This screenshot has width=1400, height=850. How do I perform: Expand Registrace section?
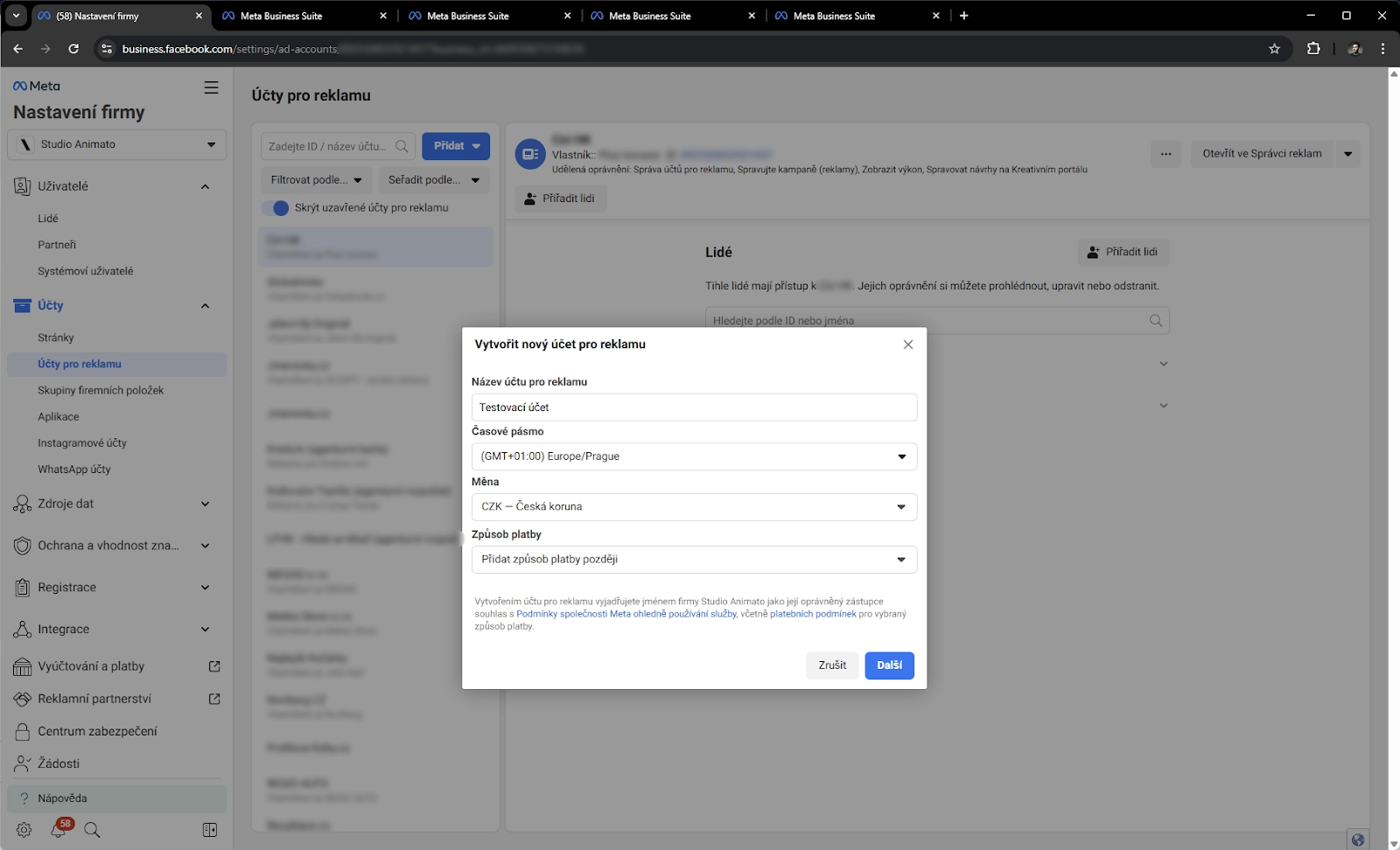point(205,588)
